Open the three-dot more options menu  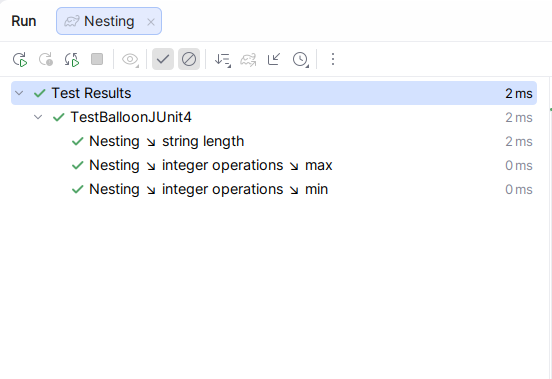coord(333,59)
